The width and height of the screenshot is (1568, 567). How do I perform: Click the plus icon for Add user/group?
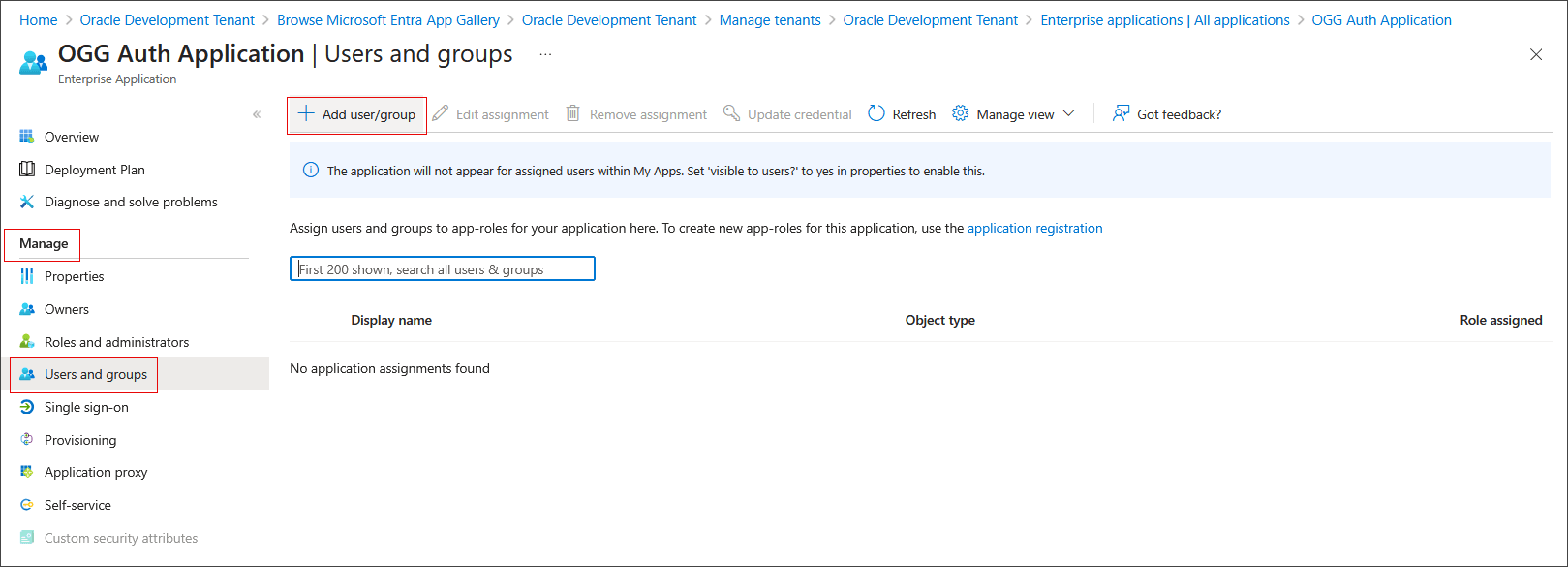pos(306,113)
